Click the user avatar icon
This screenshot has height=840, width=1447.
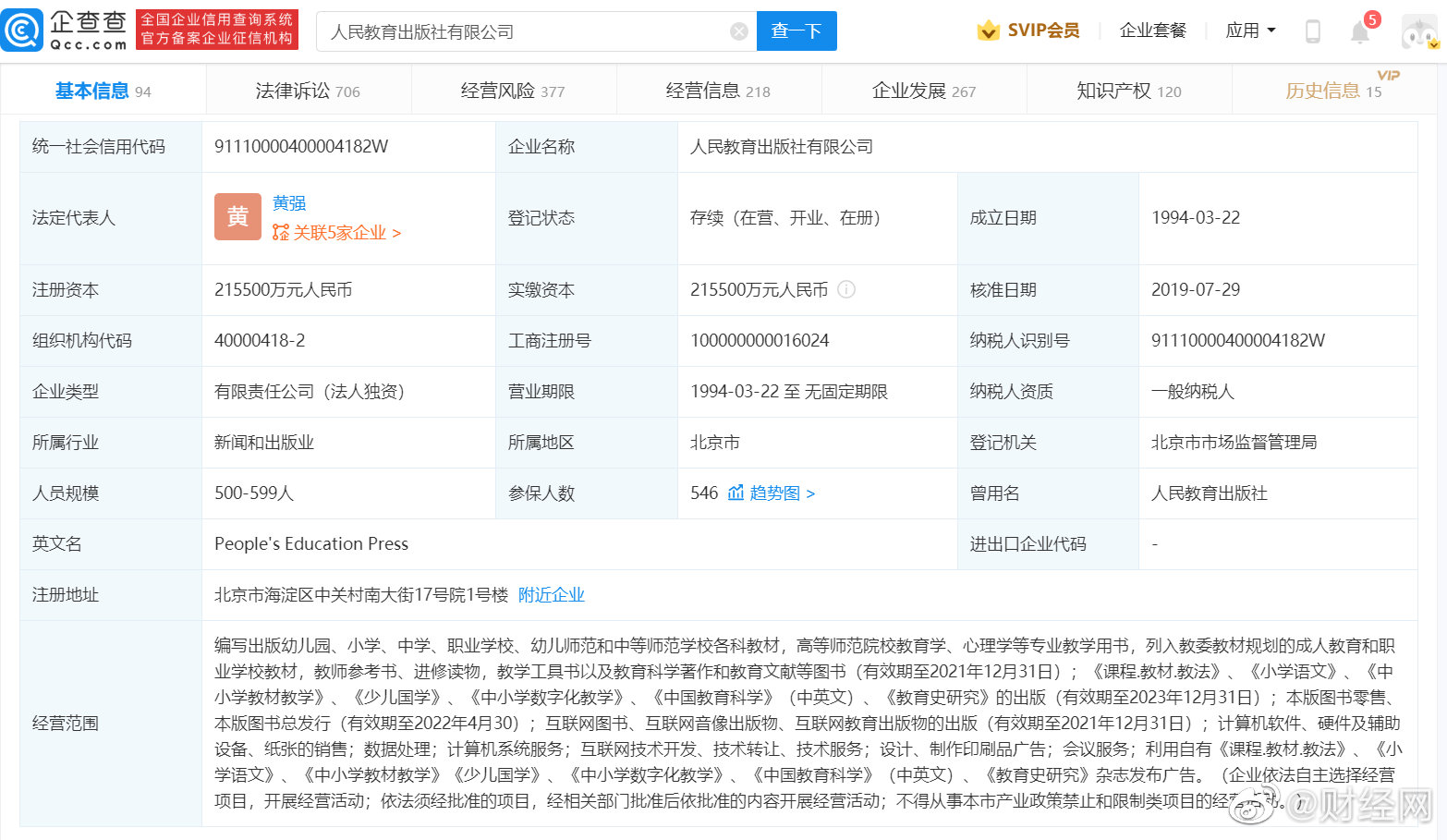point(1419,32)
